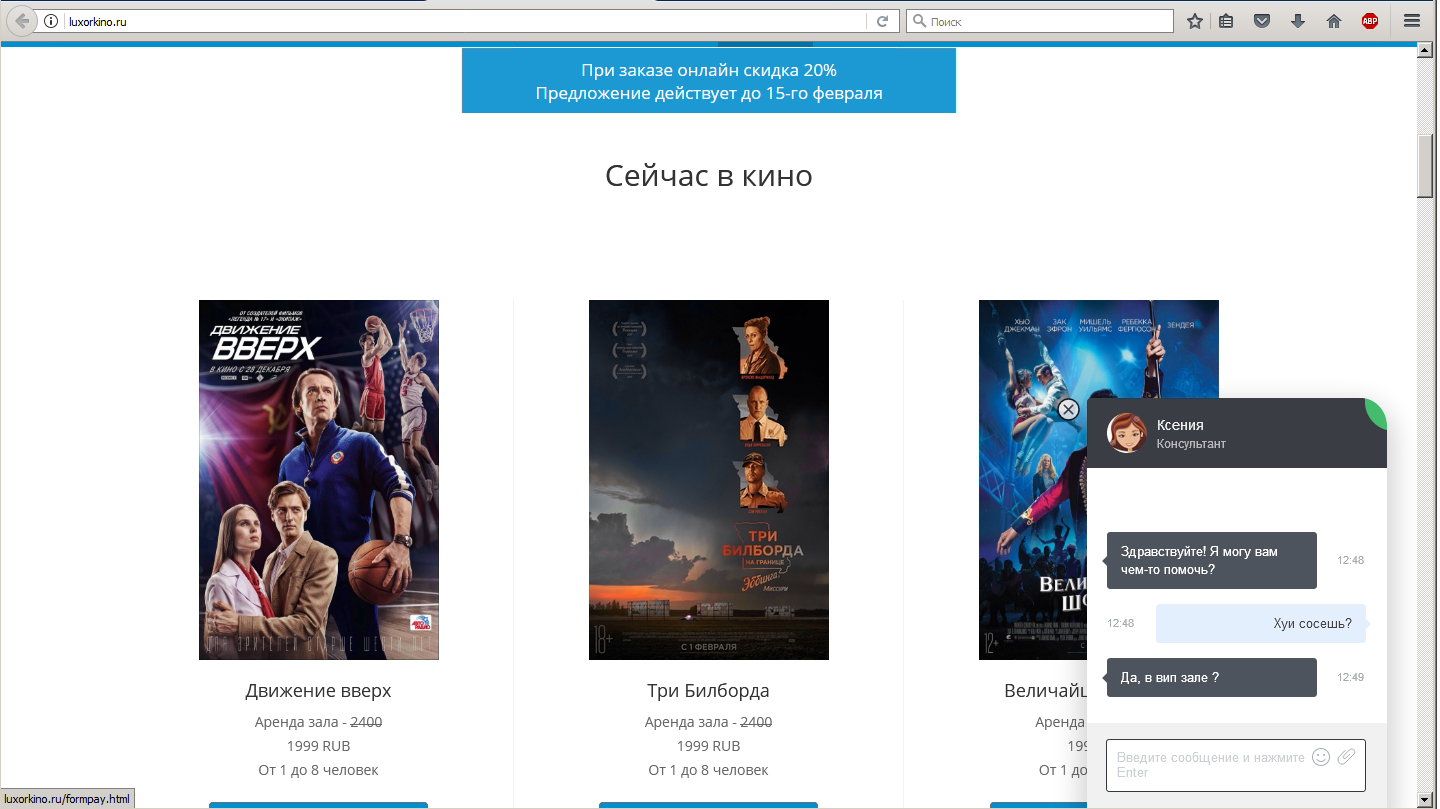Click the page scrollbar up arrow
1440x809 pixels.
click(x=1427, y=51)
